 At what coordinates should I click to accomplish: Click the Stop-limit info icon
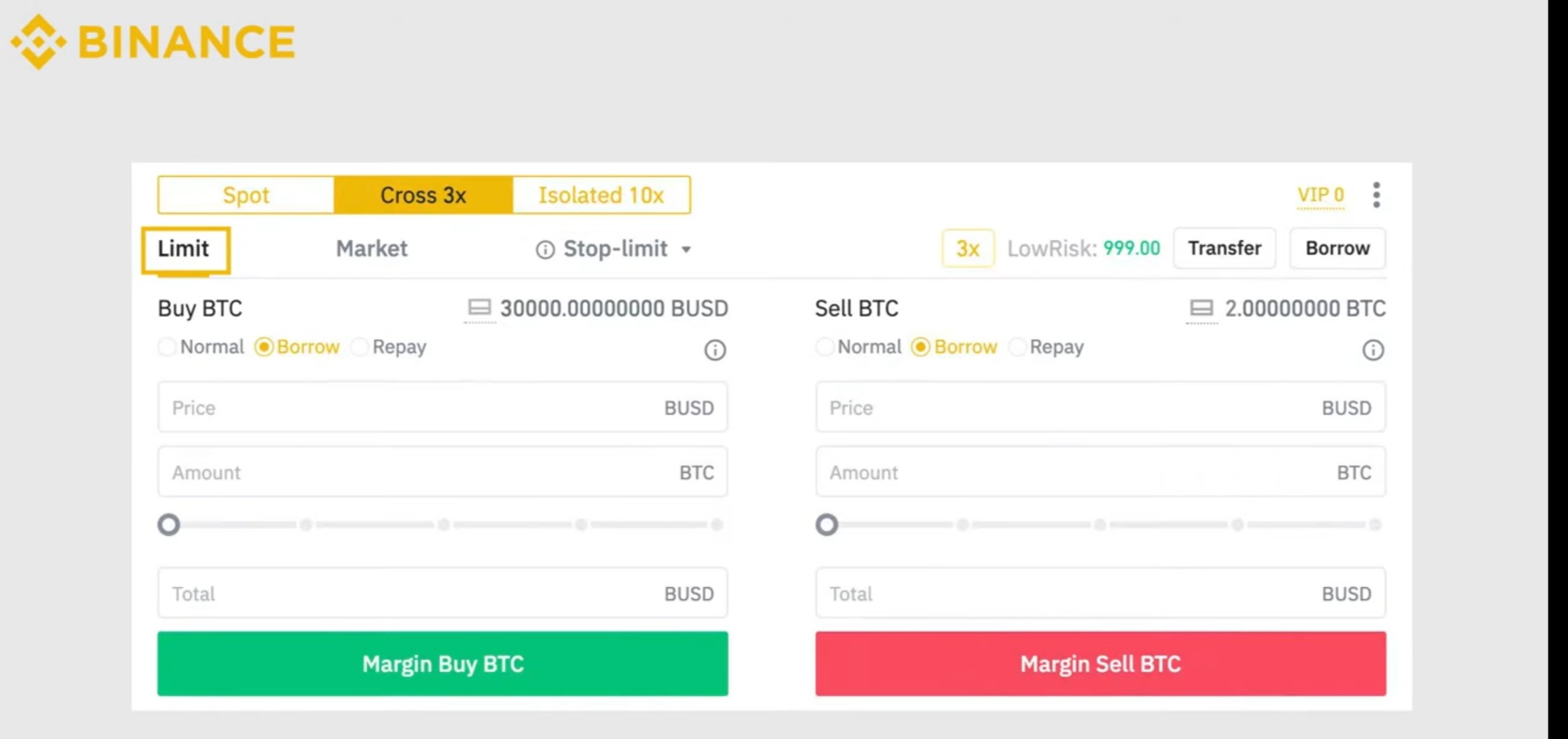[x=545, y=250]
